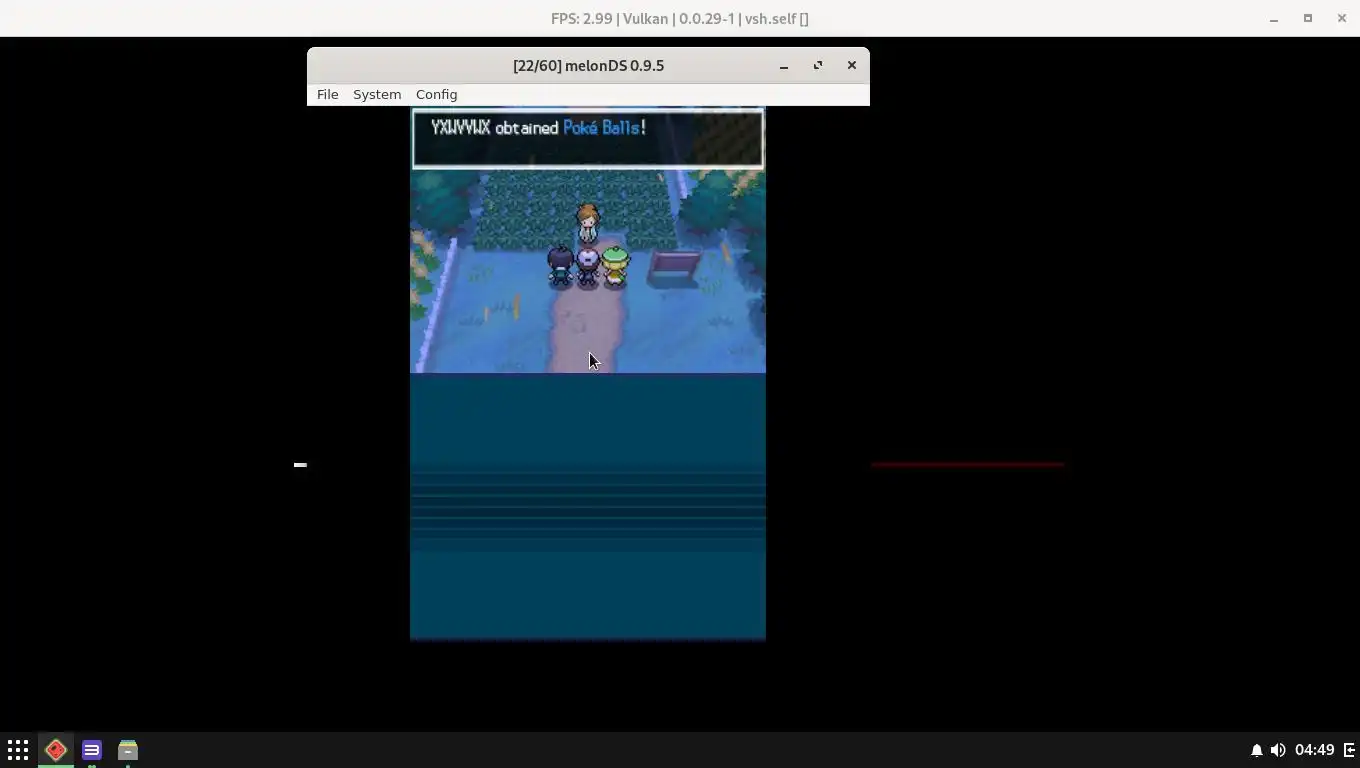The height and width of the screenshot is (768, 1360).
Task: Click the volume speaker icon
Action: click(1278, 750)
